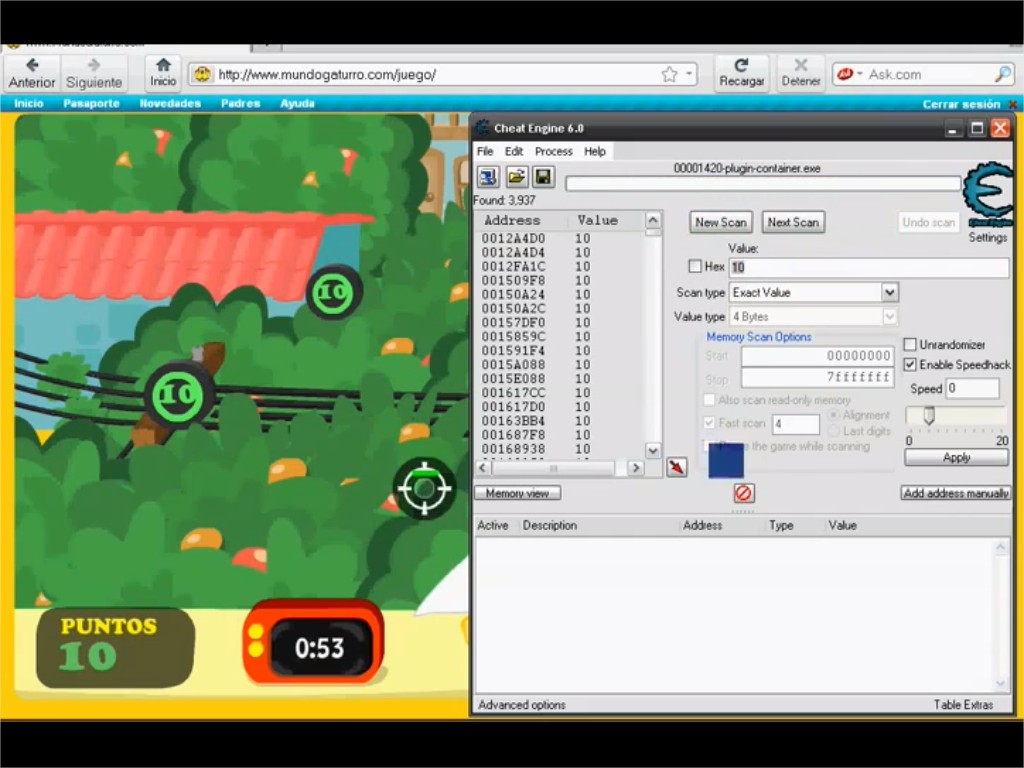Click the results list scroll up arrow
The width and height of the screenshot is (1024, 768).
pos(652,220)
